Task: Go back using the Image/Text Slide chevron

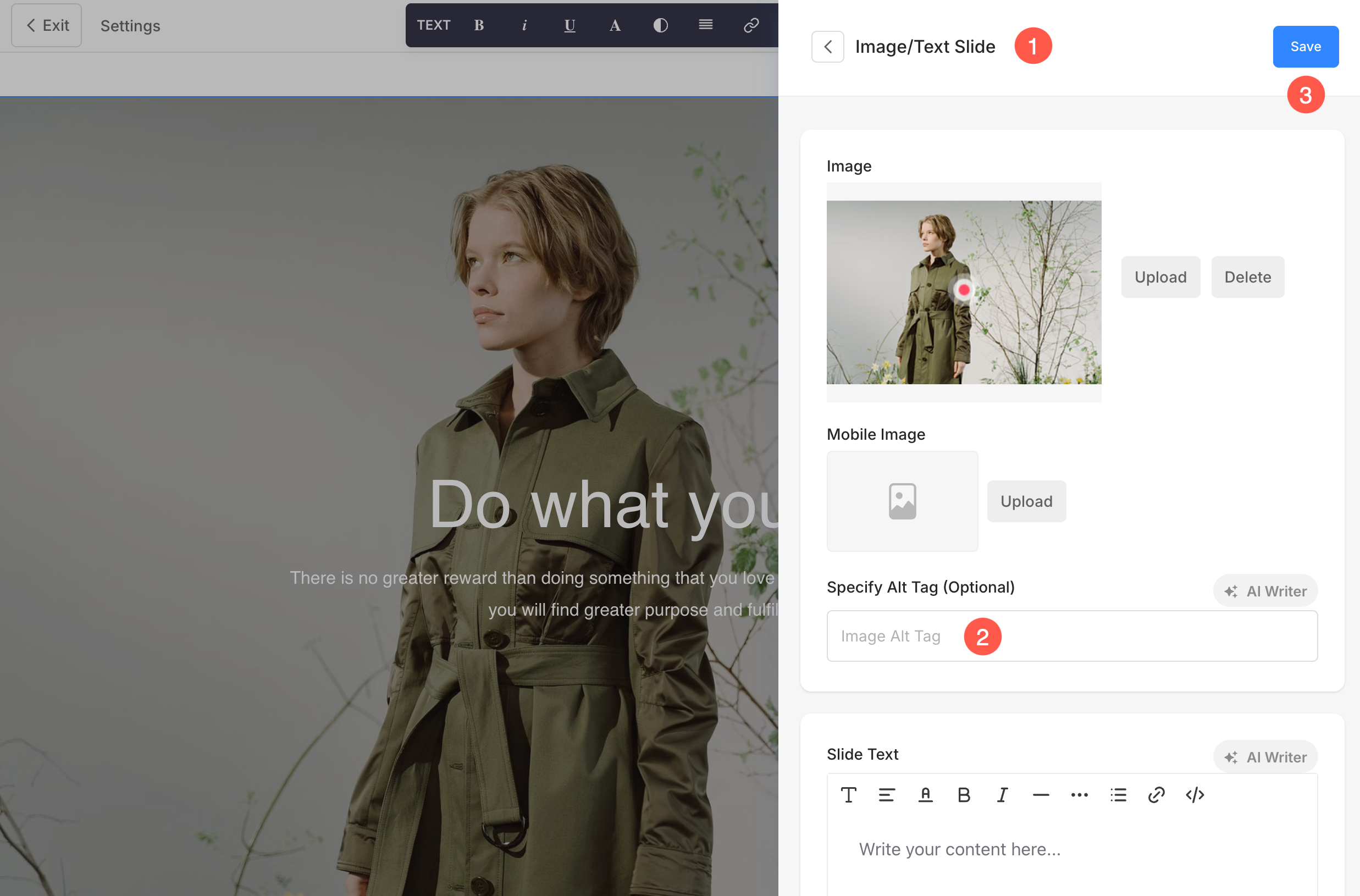Action: point(827,47)
